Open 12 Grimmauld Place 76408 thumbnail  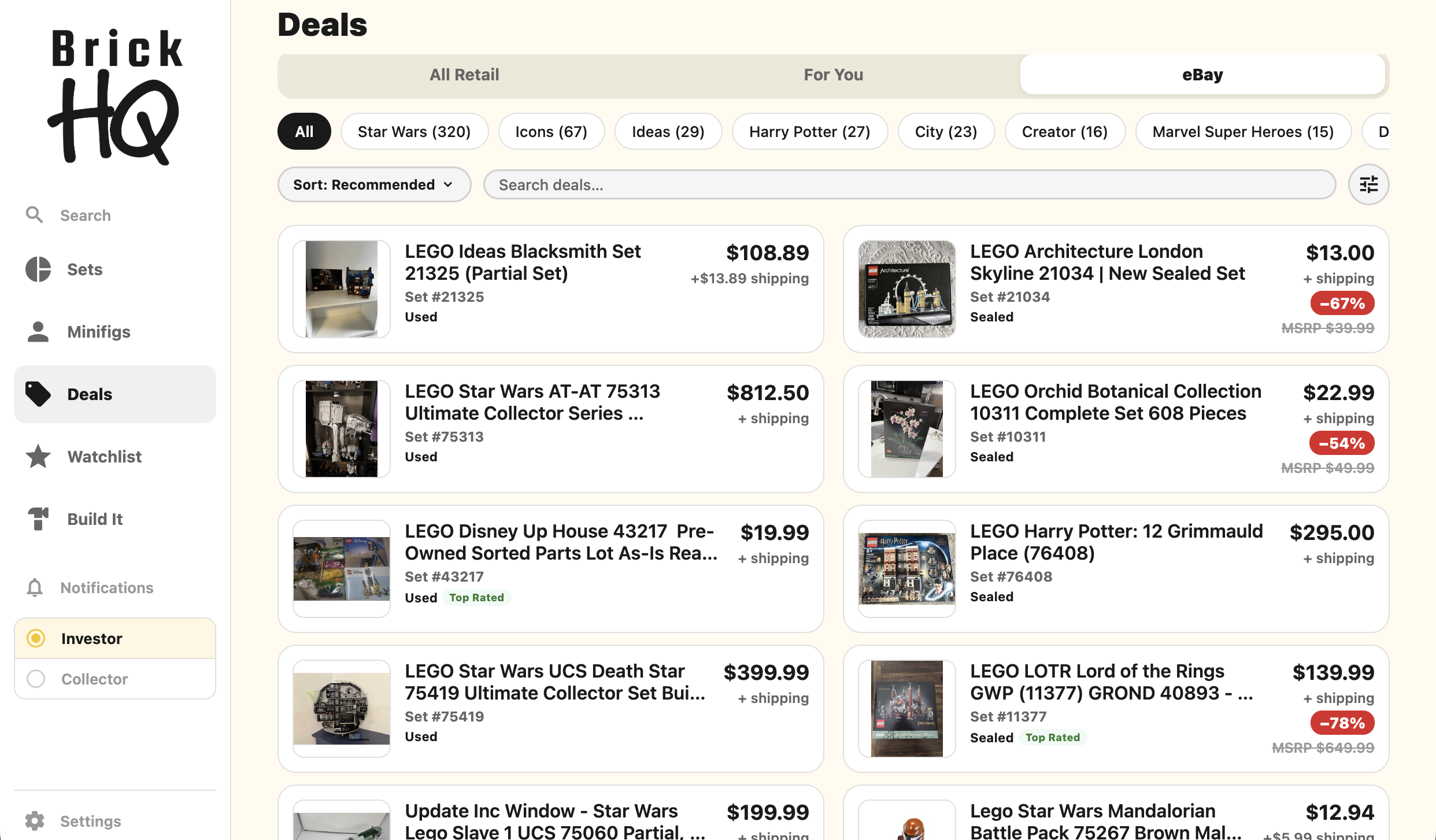pos(907,569)
